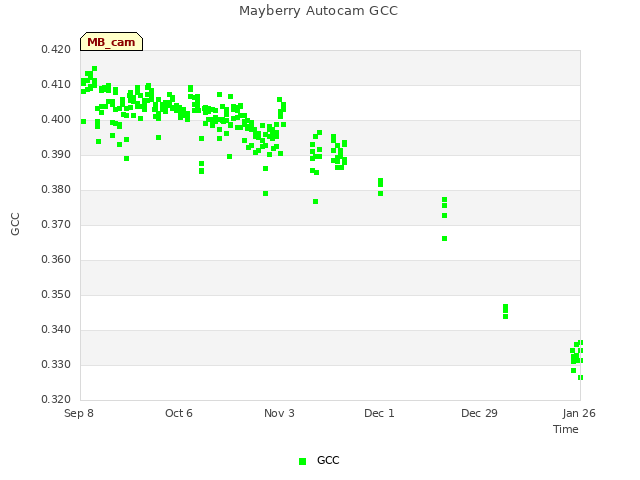Click the GCC legend text label
Image resolution: width=640 pixels, height=480 pixels.
click(328, 460)
